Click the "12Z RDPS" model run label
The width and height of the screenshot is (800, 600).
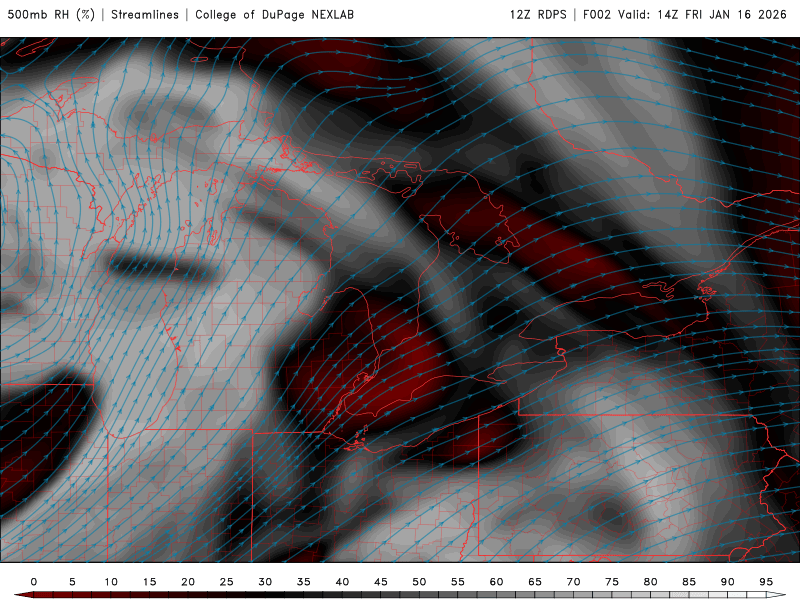(x=538, y=14)
